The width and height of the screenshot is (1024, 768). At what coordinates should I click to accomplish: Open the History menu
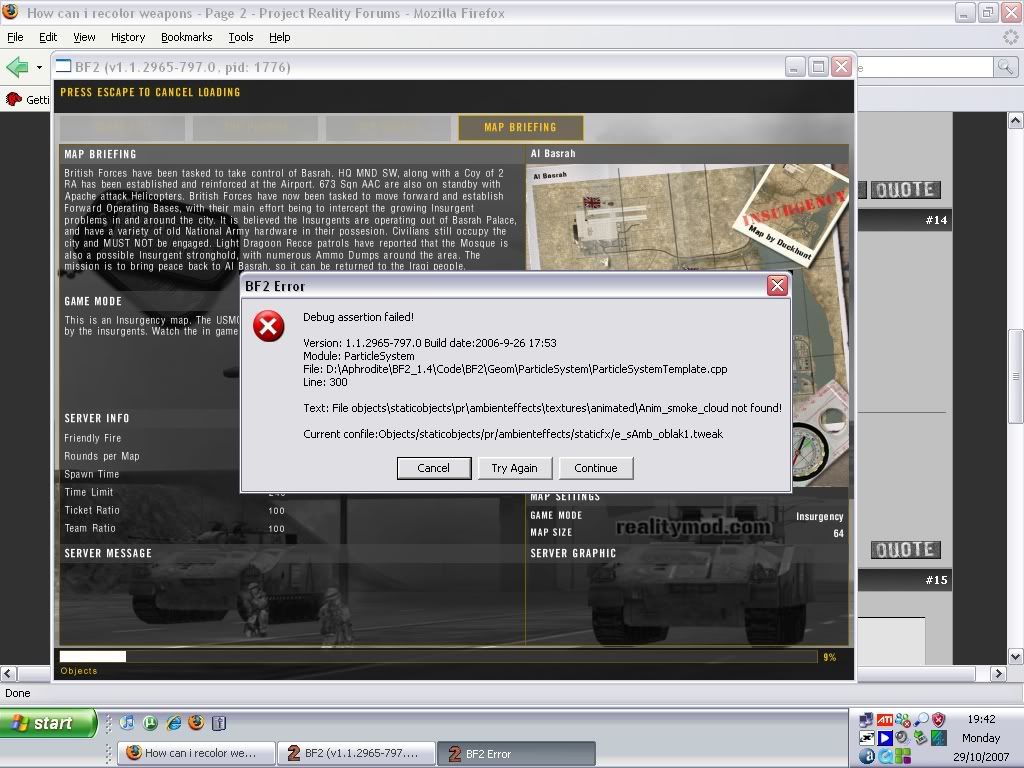(128, 37)
